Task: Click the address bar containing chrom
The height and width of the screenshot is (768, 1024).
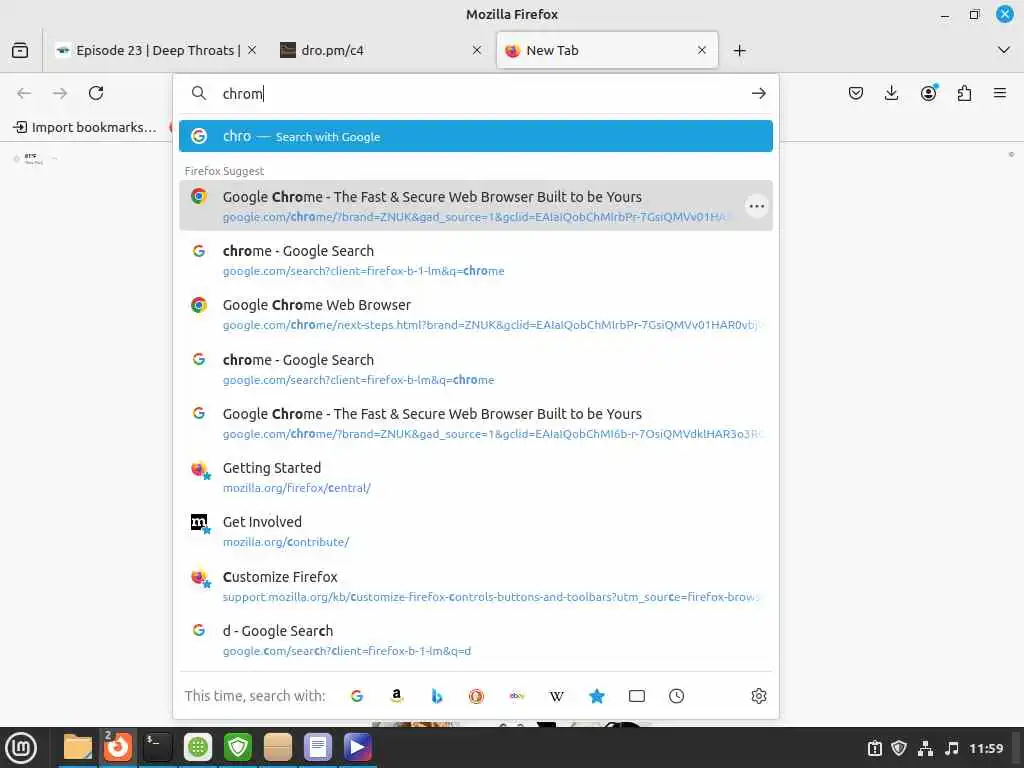Action: point(477,93)
